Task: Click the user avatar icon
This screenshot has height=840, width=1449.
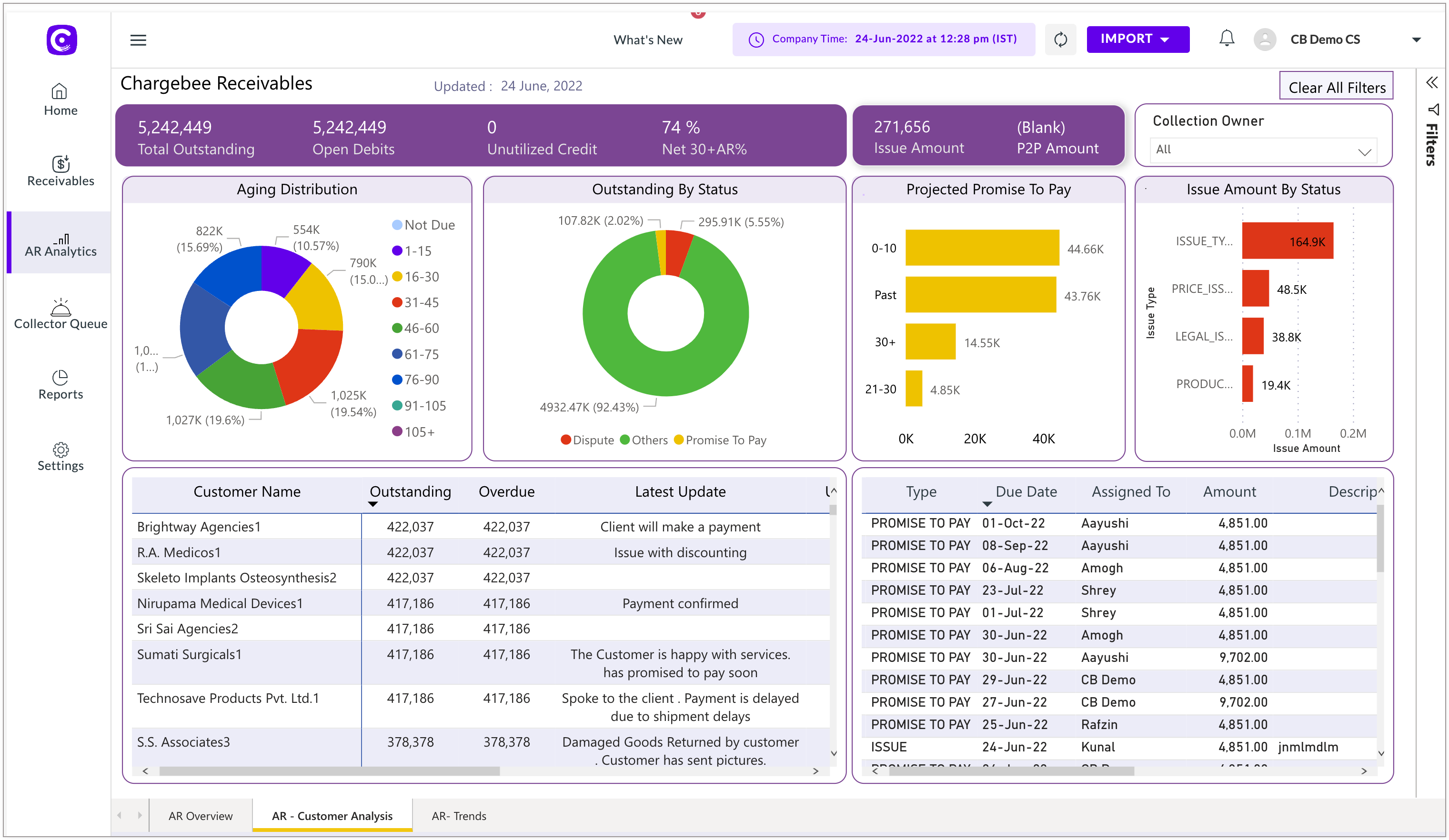Action: 1265,39
